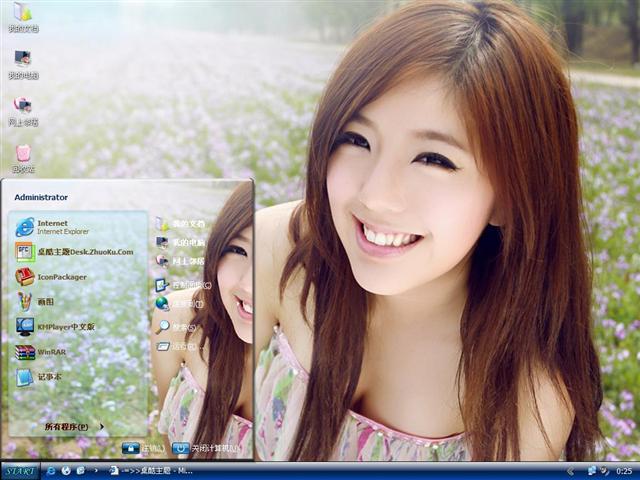Screen dimensions: 640x480
Task: Click the globe connection item in Start menu
Action: click(x=180, y=304)
